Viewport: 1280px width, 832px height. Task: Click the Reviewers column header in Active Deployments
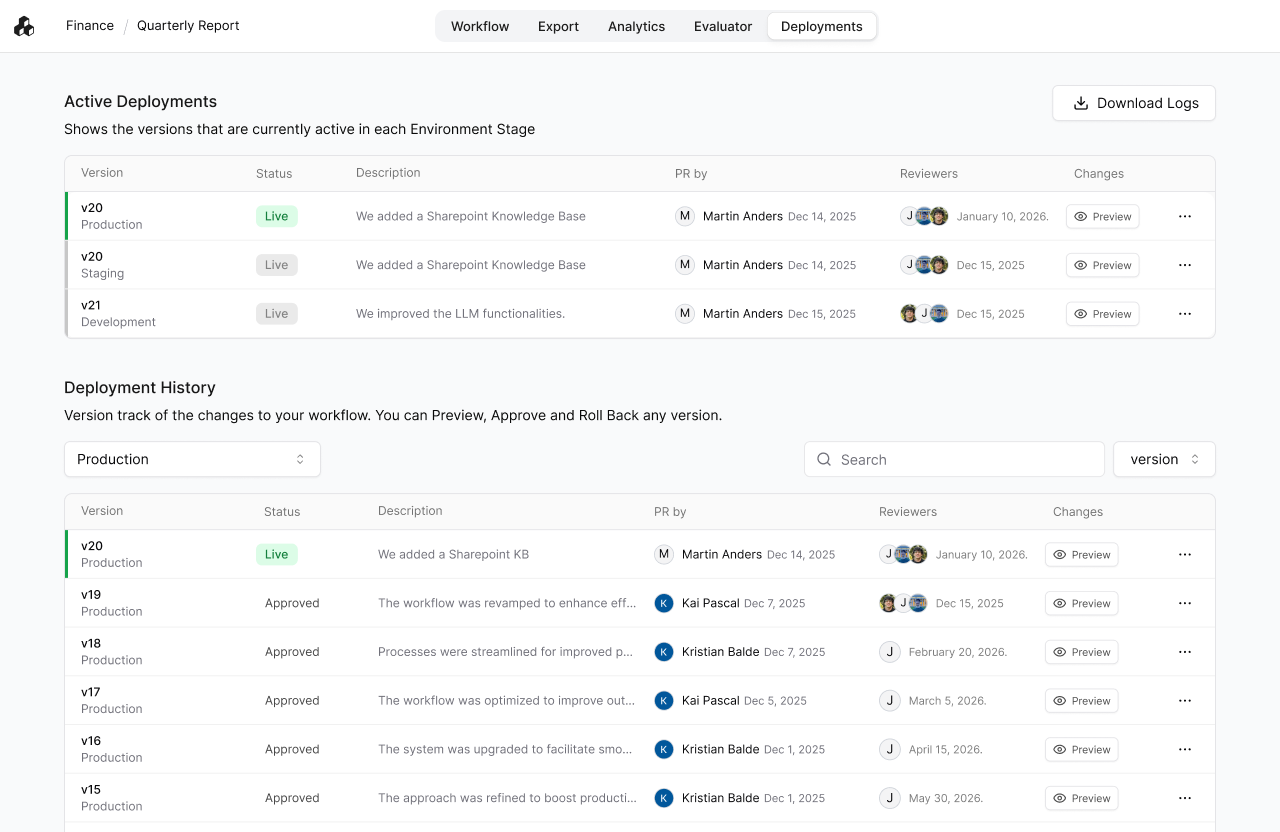(x=929, y=173)
